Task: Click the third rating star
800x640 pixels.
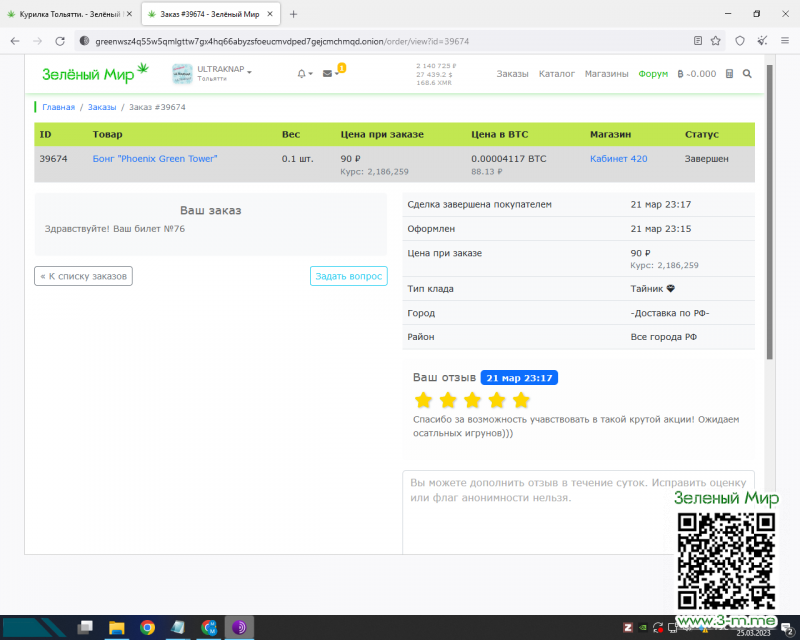Action: (x=472, y=400)
